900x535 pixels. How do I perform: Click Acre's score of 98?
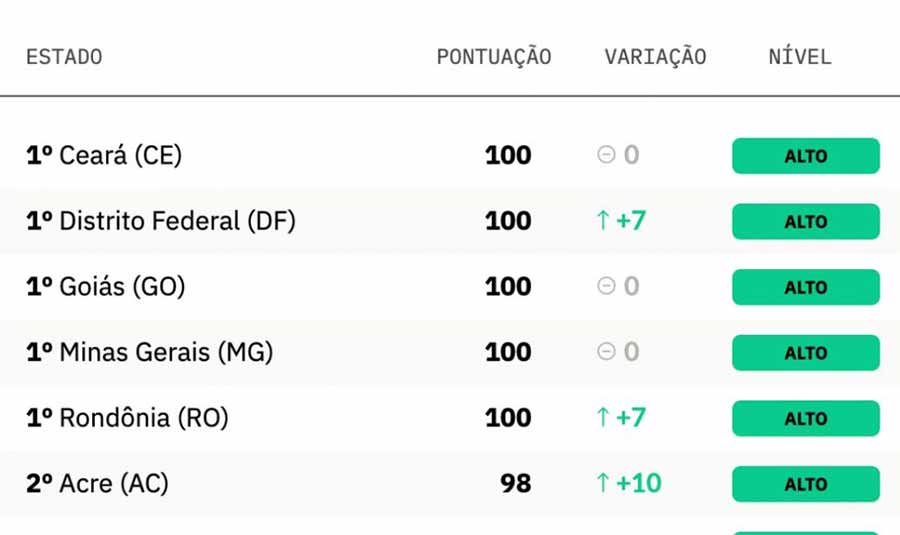pos(515,483)
